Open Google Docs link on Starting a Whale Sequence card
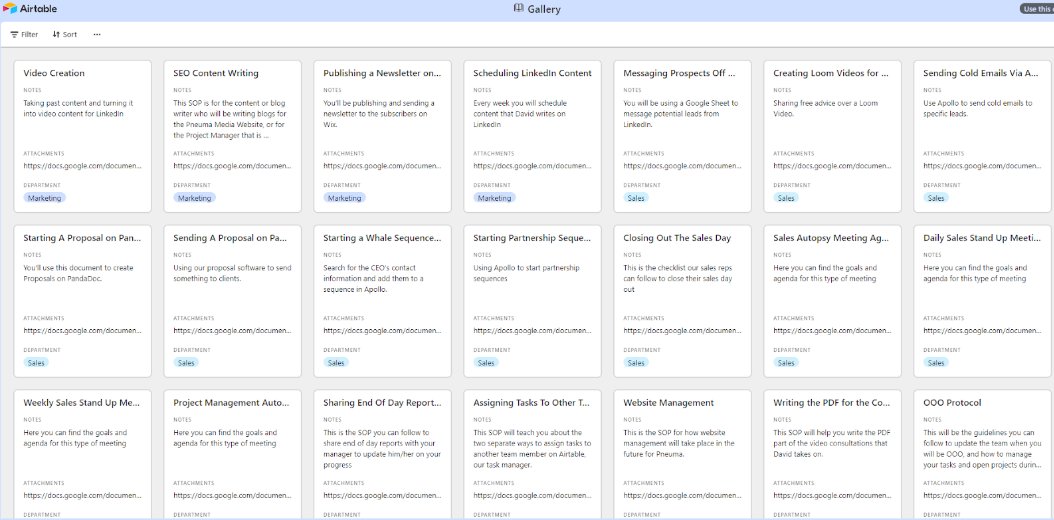This screenshot has width=1054, height=520. click(382, 331)
